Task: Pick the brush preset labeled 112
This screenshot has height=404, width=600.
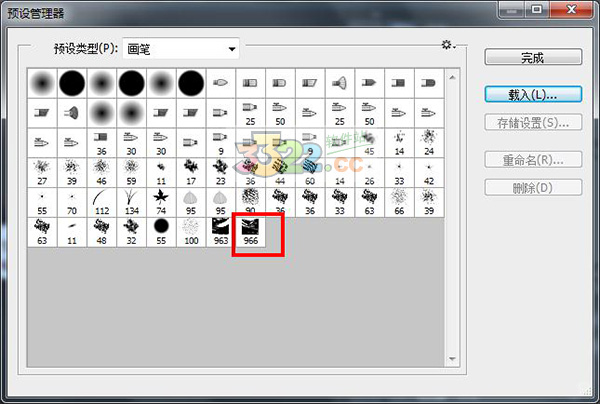Action: [x=102, y=202]
